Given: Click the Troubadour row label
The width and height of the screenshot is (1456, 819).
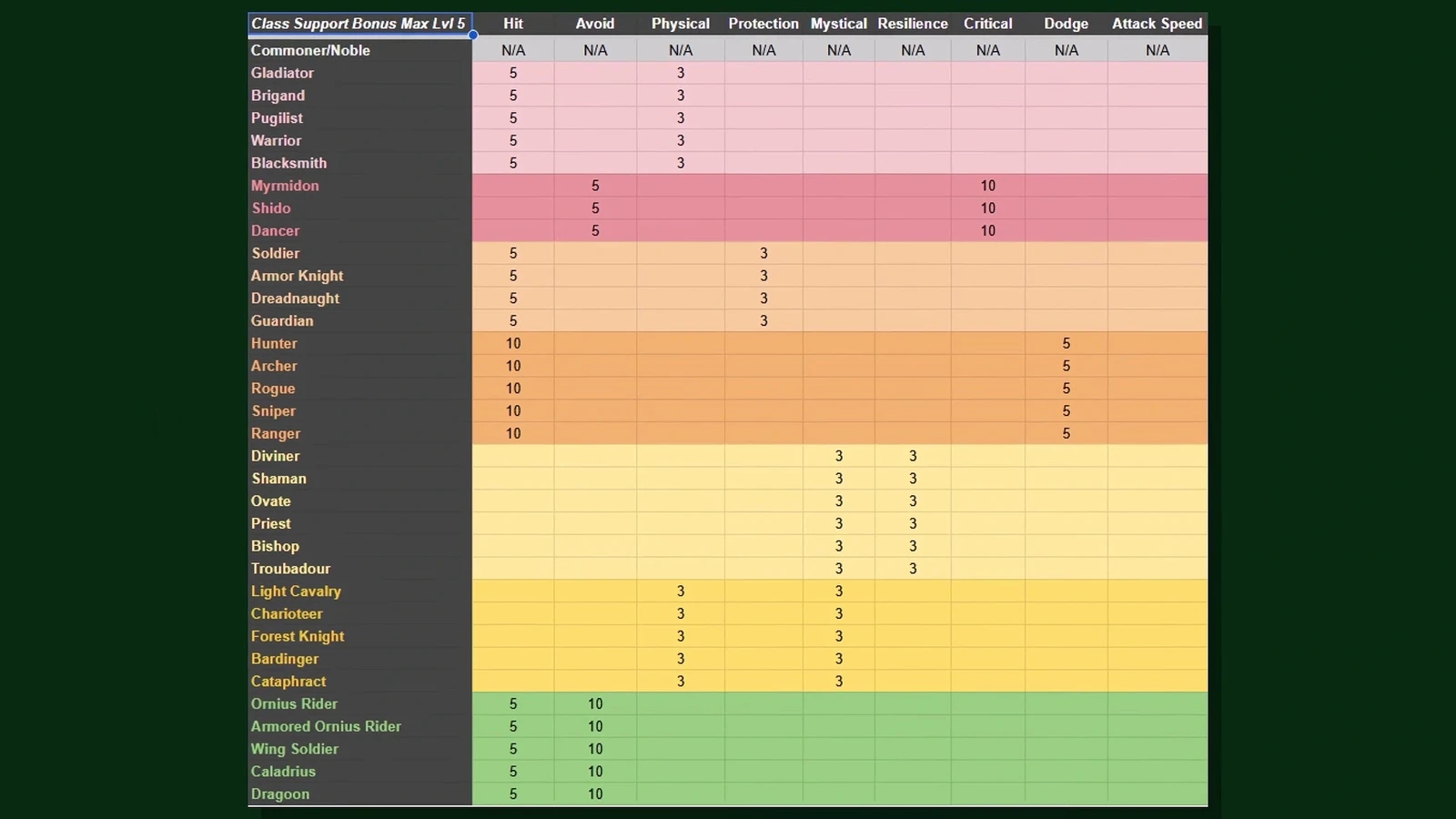Looking at the screenshot, I should pyautogui.click(x=290, y=569).
